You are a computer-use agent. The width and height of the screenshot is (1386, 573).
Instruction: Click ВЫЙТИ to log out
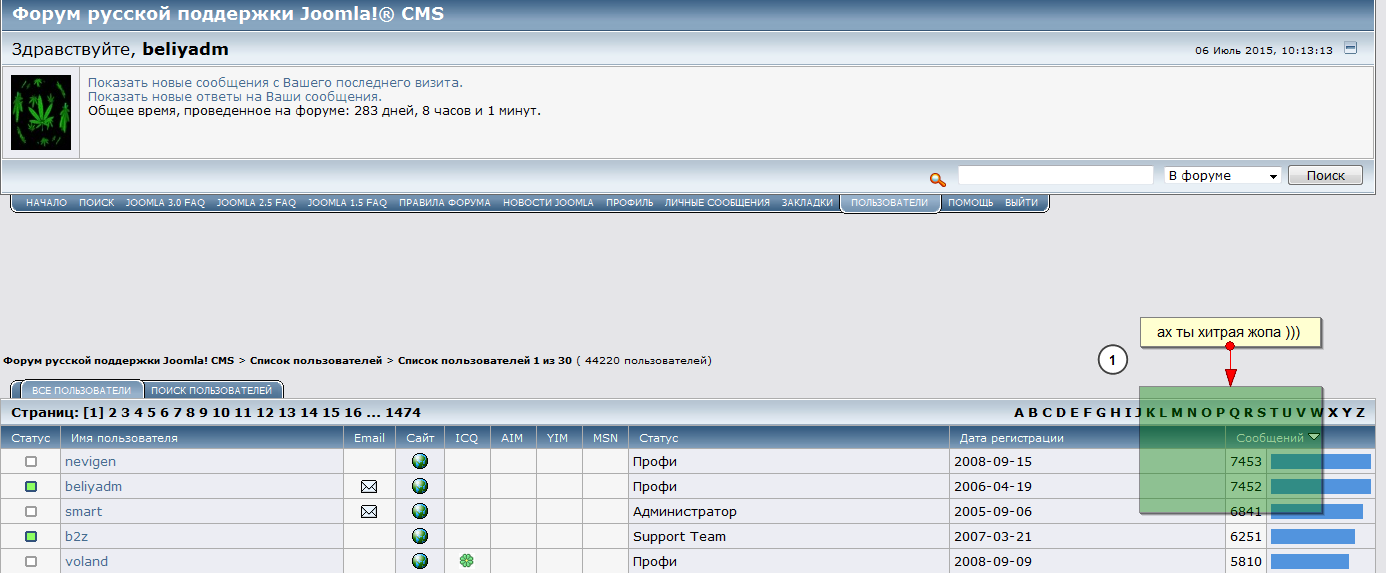pyautogui.click(x=1021, y=203)
